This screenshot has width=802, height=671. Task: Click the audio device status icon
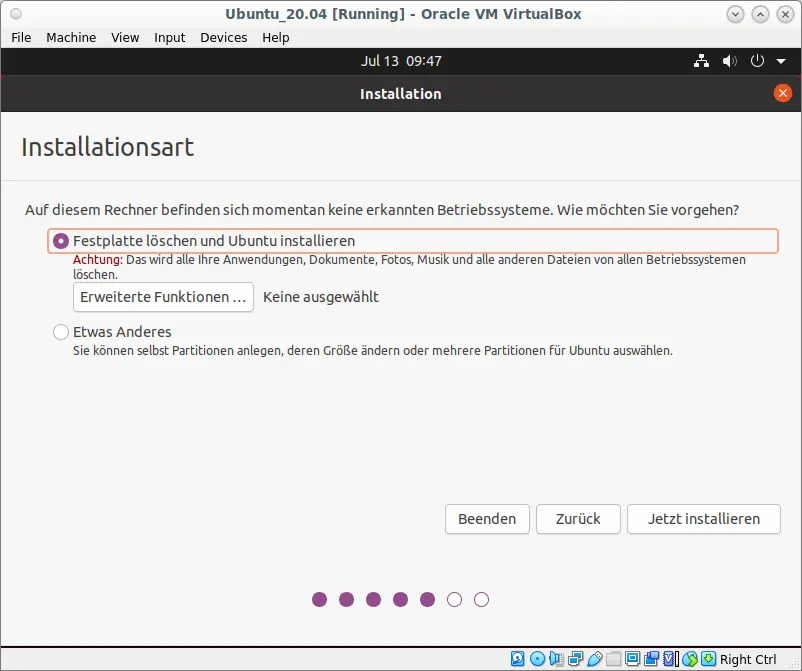pyautogui.click(x=556, y=659)
